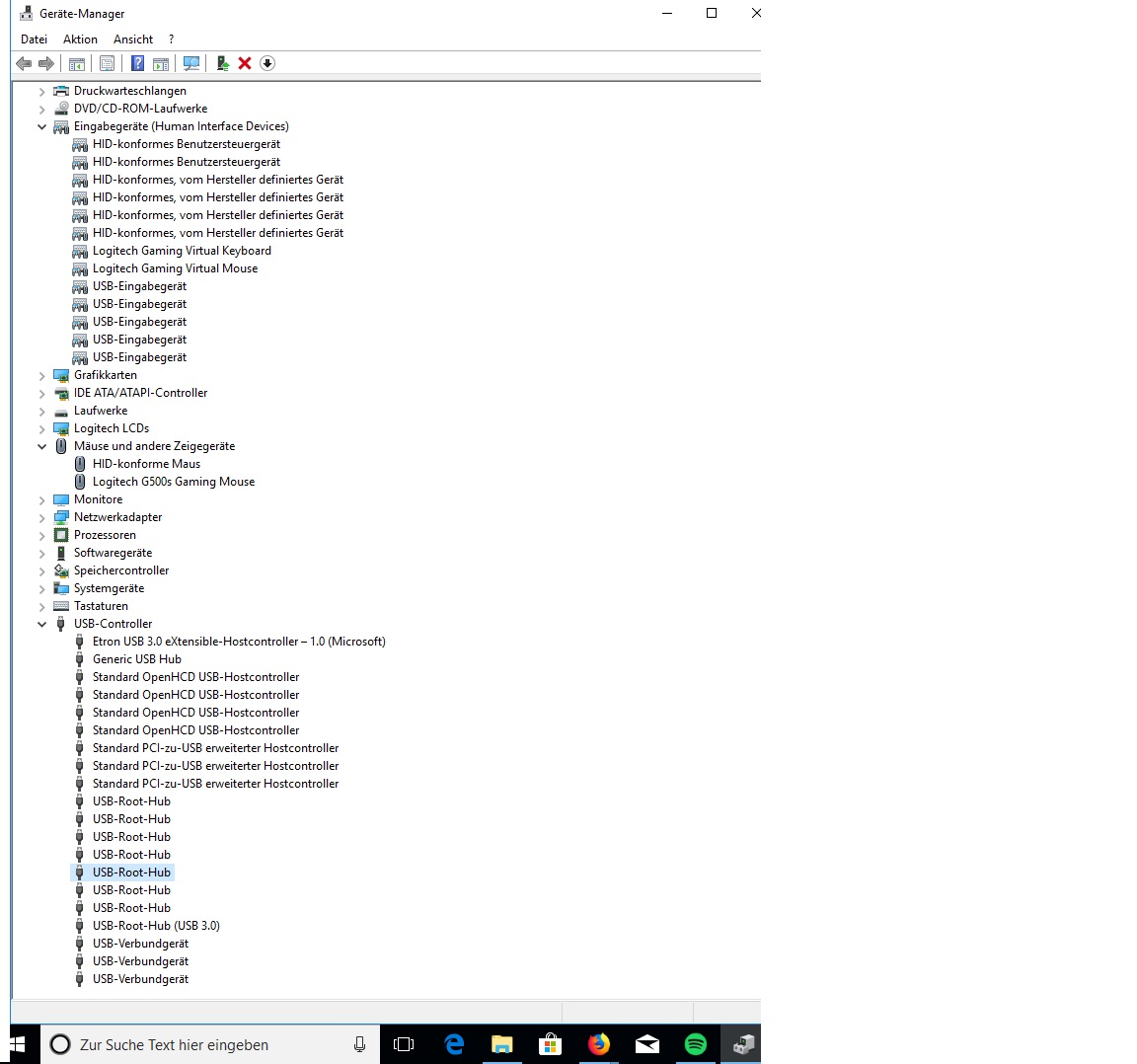Open Microsoft Edge from the taskbar
This screenshot has width=1137, height=1064.
(454, 1044)
